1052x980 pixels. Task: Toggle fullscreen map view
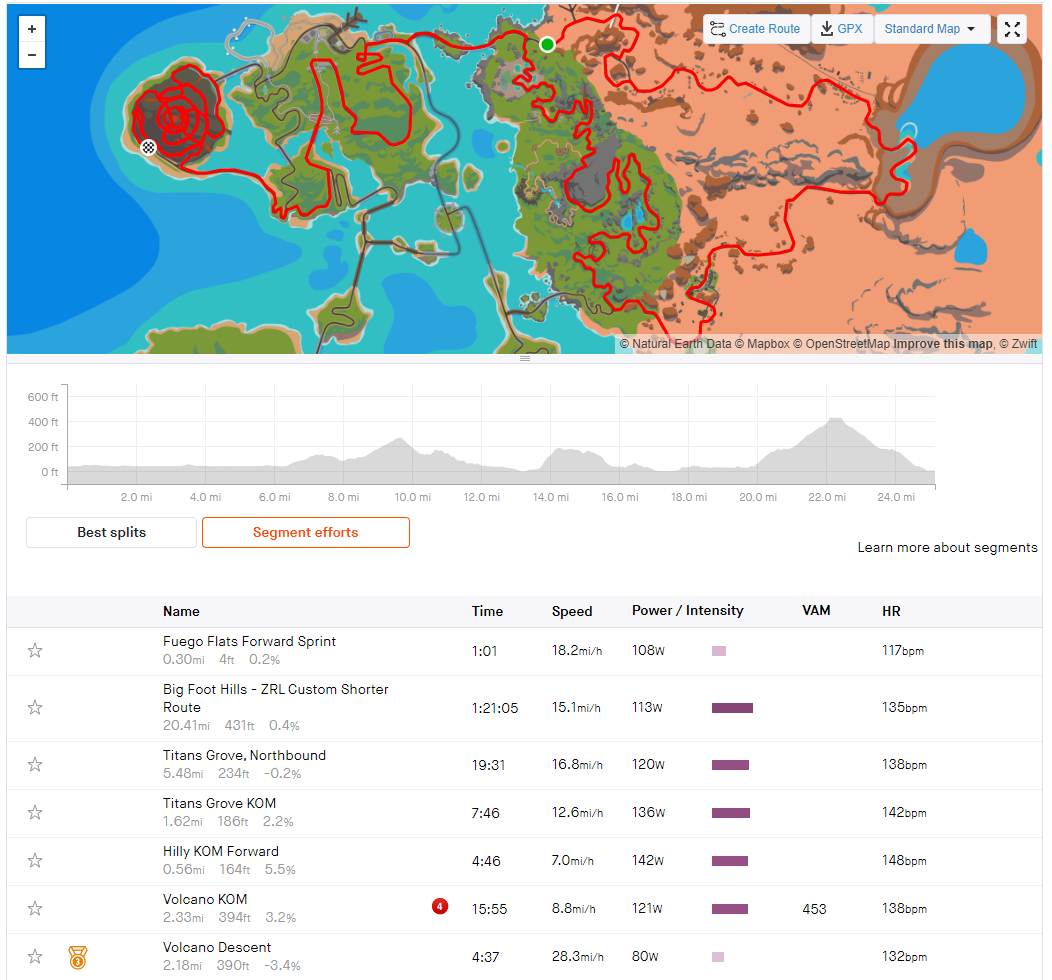click(x=1012, y=29)
